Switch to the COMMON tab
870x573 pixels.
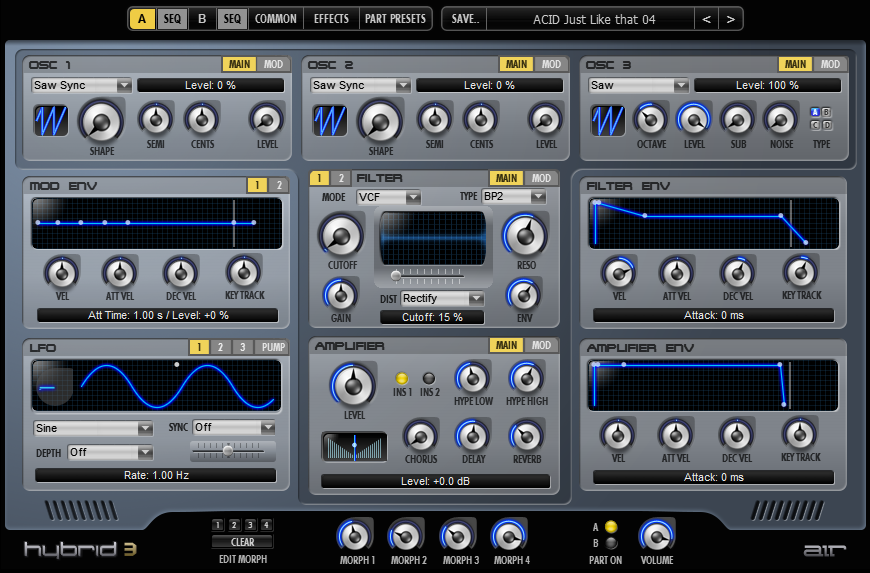coord(276,19)
